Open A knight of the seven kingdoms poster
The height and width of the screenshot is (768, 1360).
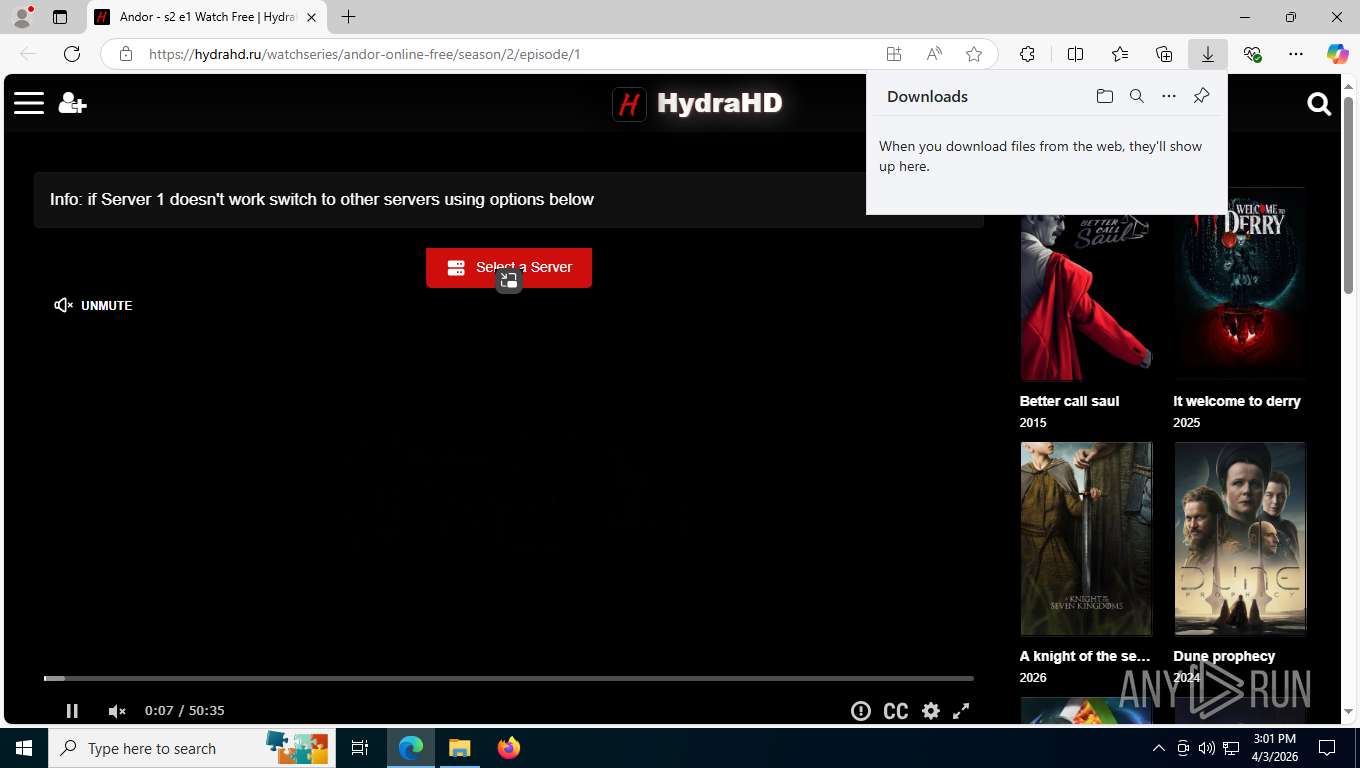pos(1086,539)
